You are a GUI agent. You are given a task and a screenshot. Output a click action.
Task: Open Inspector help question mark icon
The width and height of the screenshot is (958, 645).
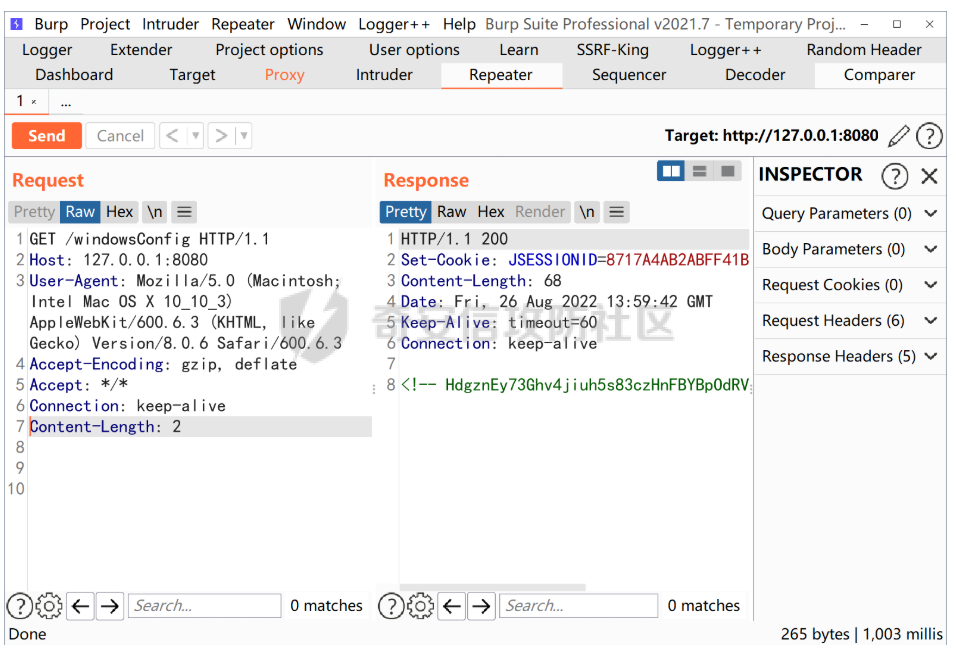(894, 176)
